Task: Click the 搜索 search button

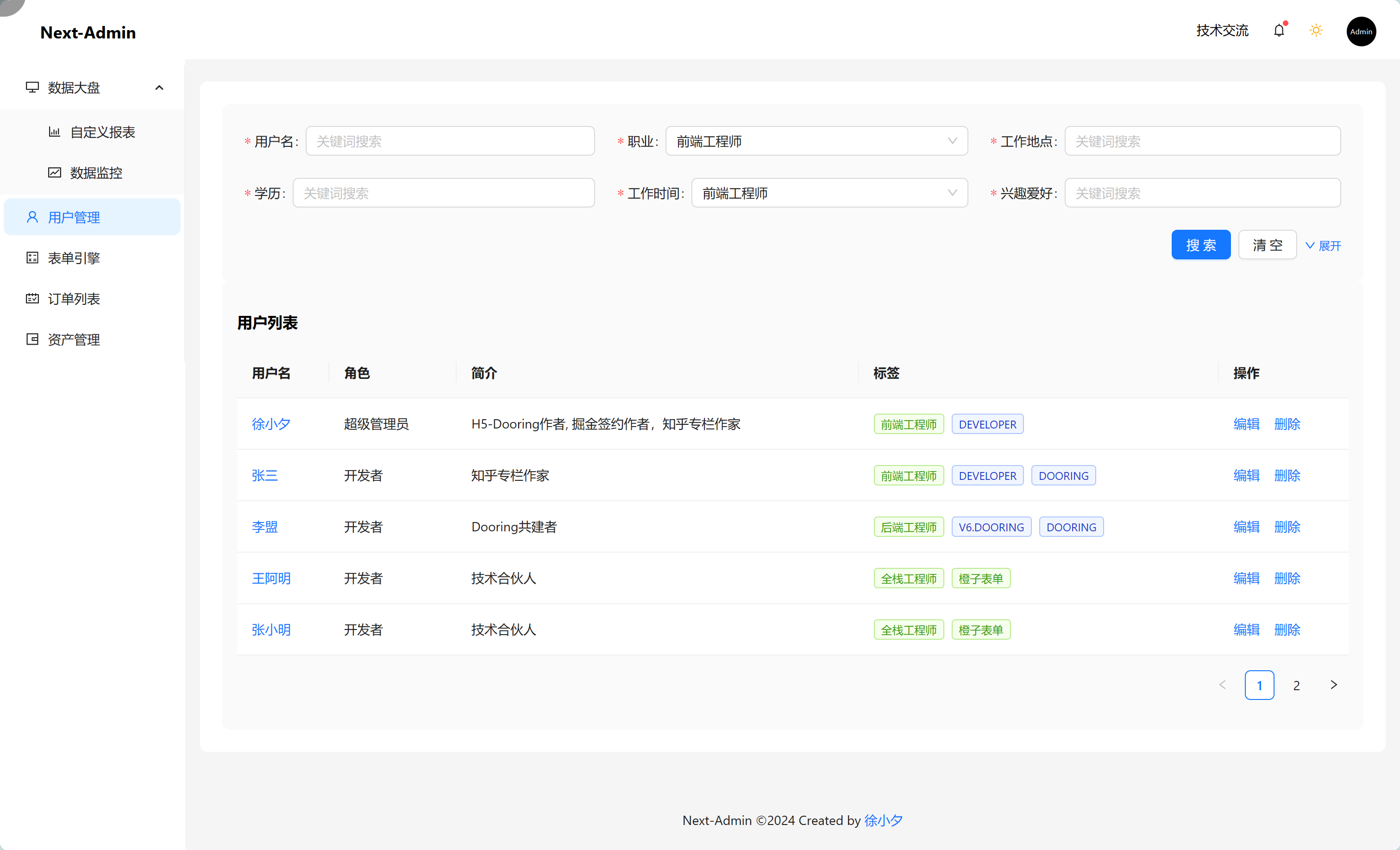Action: click(1200, 244)
